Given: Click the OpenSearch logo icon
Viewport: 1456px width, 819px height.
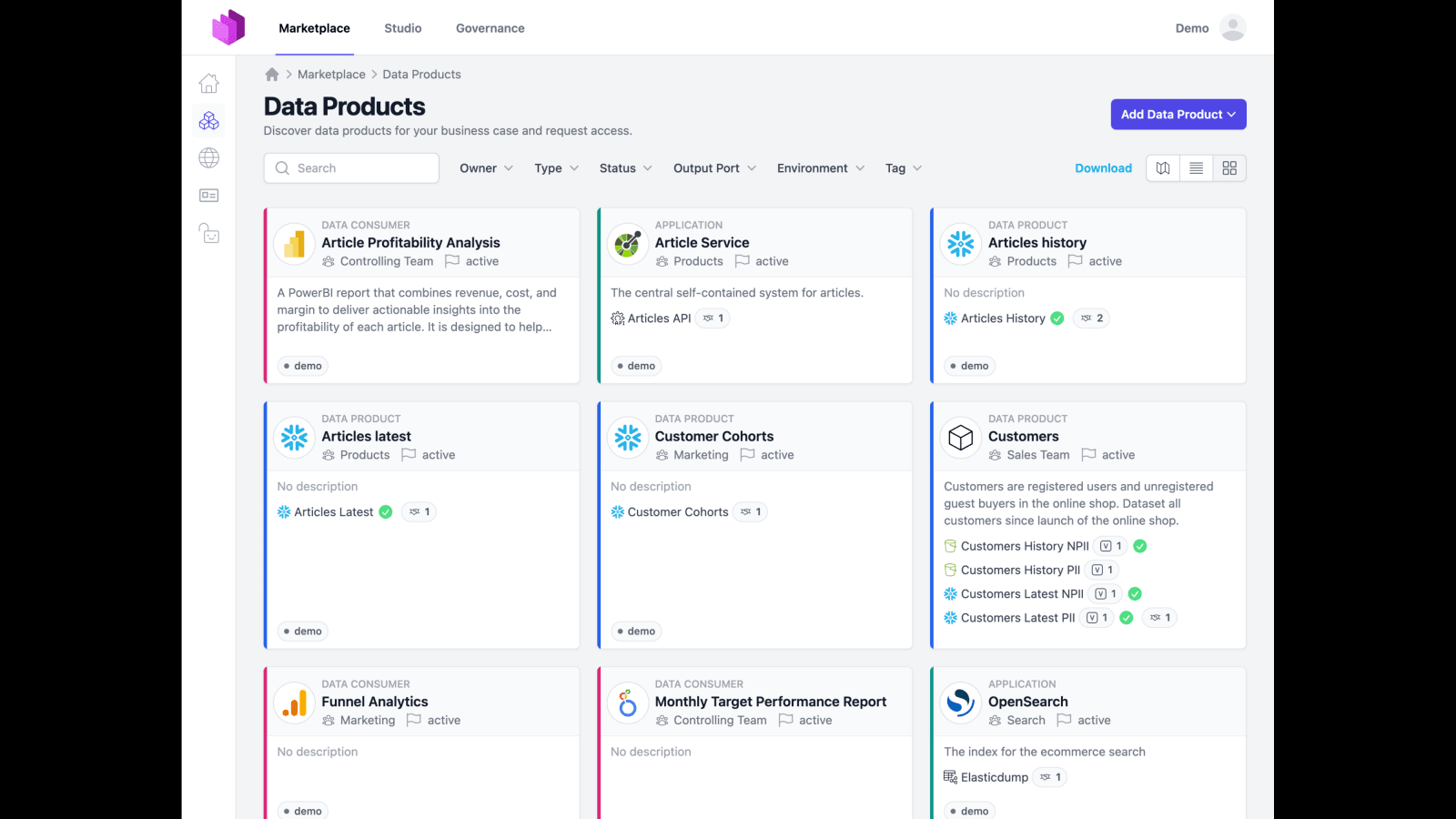Looking at the screenshot, I should coord(961,703).
